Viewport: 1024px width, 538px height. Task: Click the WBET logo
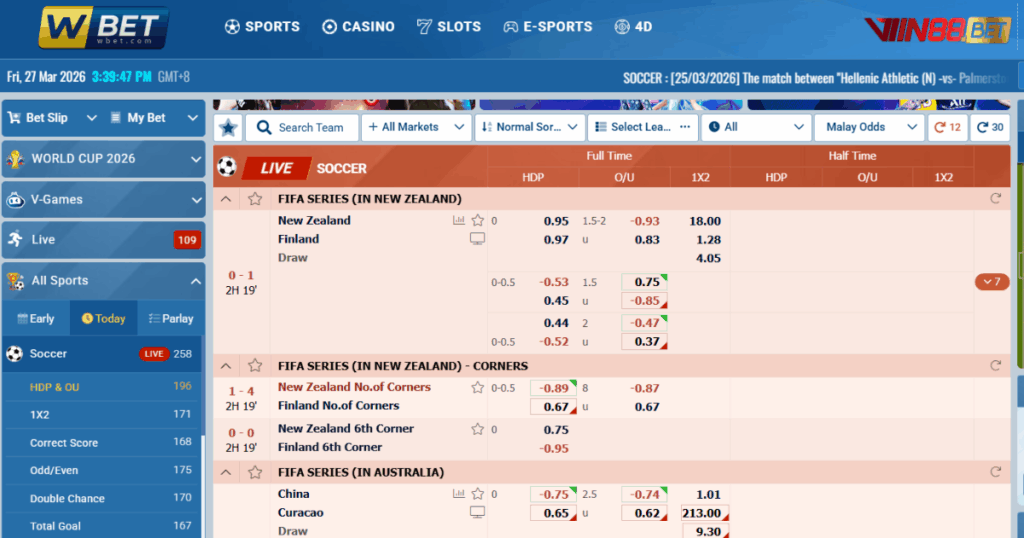103,27
